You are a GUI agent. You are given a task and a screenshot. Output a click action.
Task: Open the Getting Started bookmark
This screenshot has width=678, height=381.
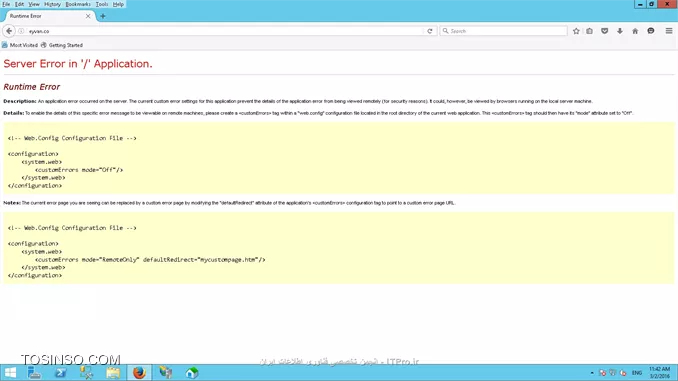(x=62, y=45)
